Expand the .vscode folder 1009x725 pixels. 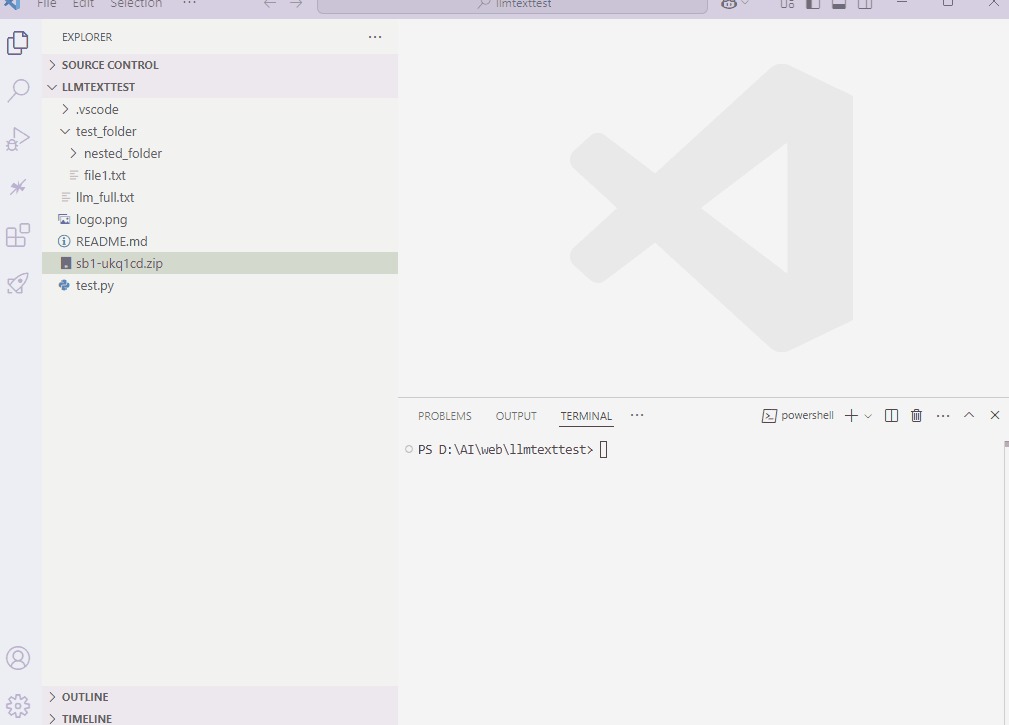(x=220, y=109)
